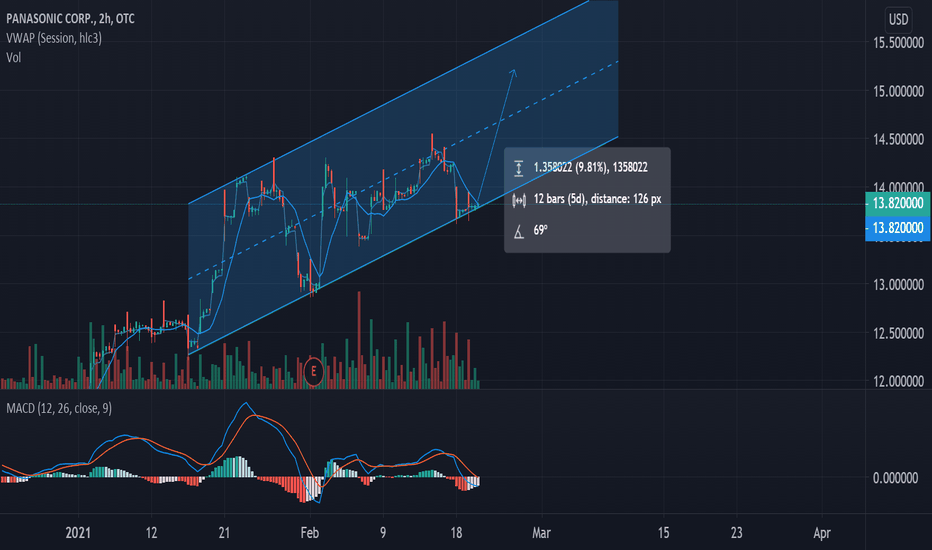The height and width of the screenshot is (550, 932).
Task: Click the 13.000000 price axis label
Action: (x=898, y=284)
